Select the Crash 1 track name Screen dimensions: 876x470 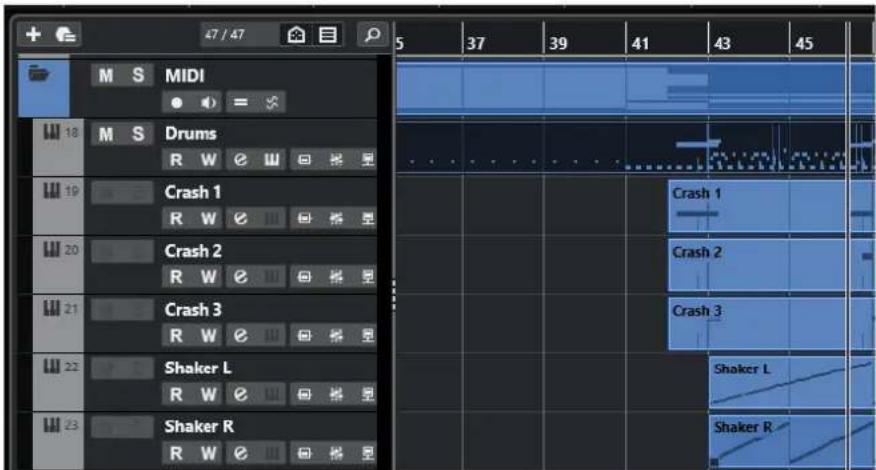point(193,192)
